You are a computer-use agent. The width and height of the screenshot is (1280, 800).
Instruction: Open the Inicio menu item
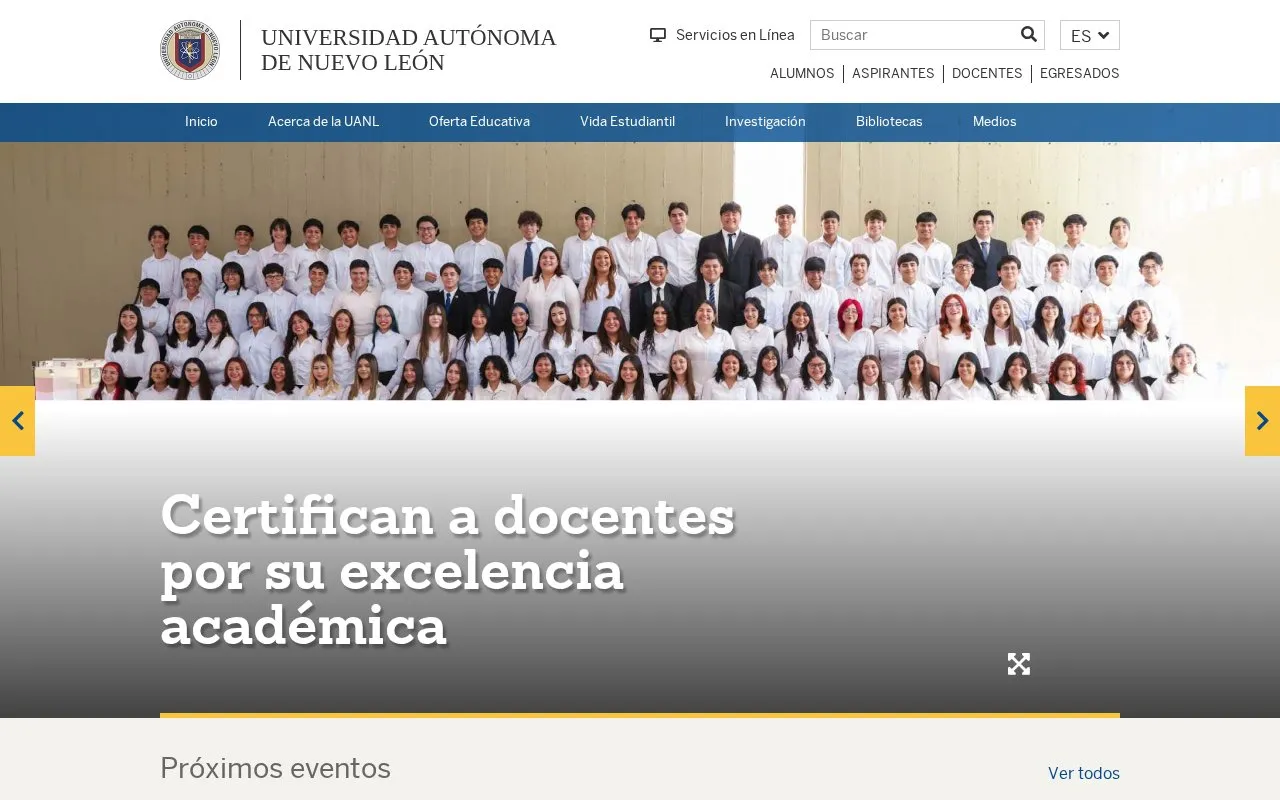click(x=201, y=122)
